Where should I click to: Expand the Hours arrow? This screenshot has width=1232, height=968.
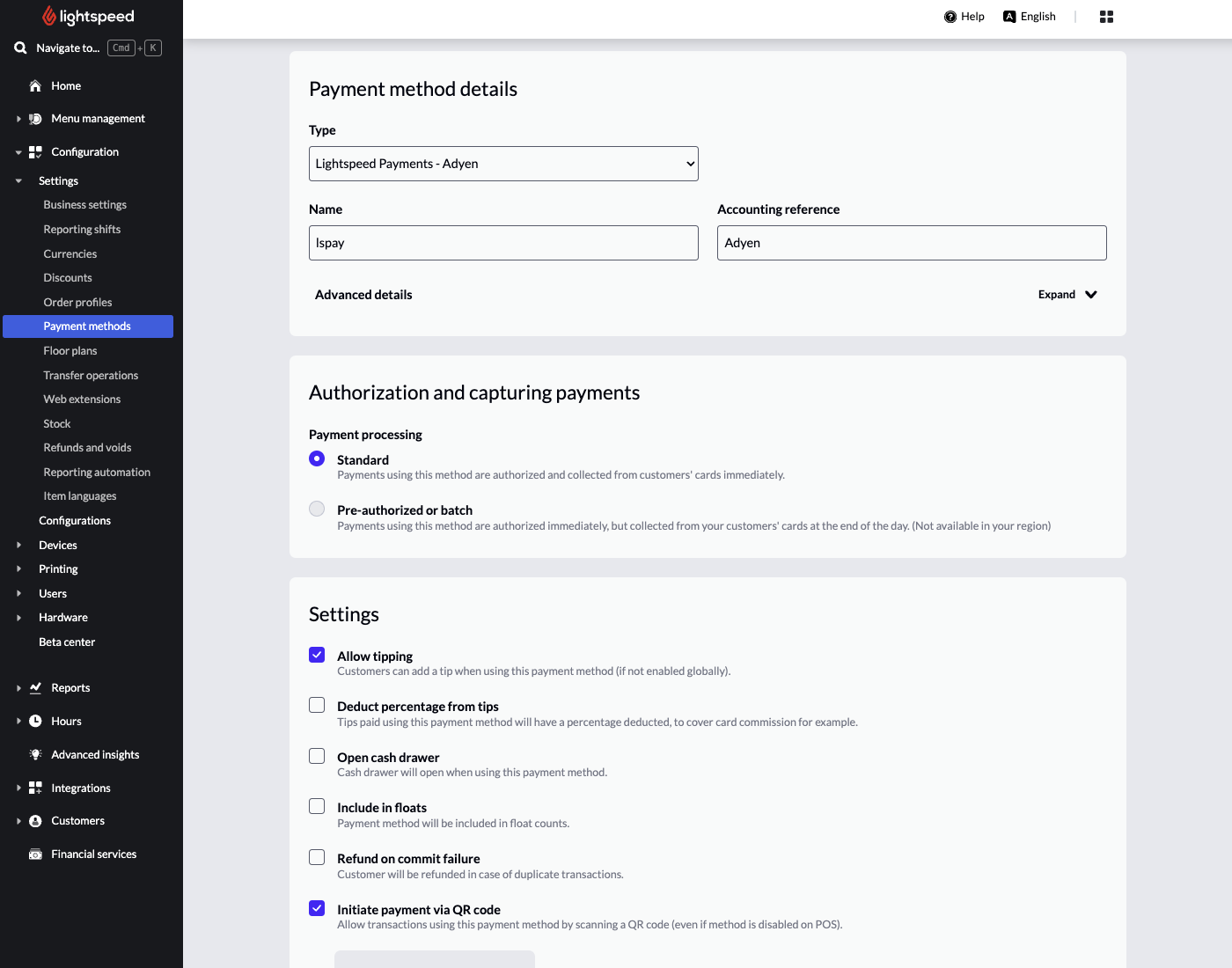pos(18,721)
